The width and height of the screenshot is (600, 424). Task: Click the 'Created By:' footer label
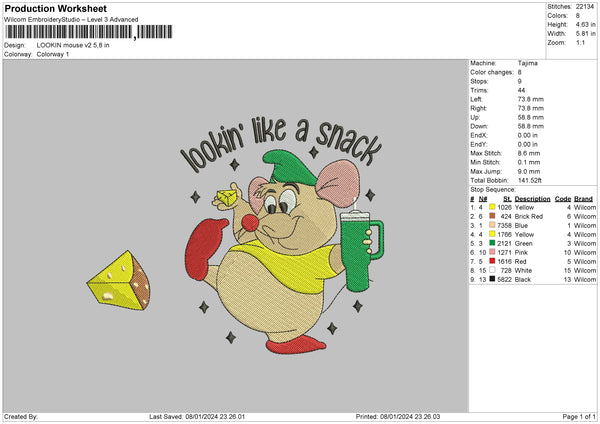(x=21, y=416)
